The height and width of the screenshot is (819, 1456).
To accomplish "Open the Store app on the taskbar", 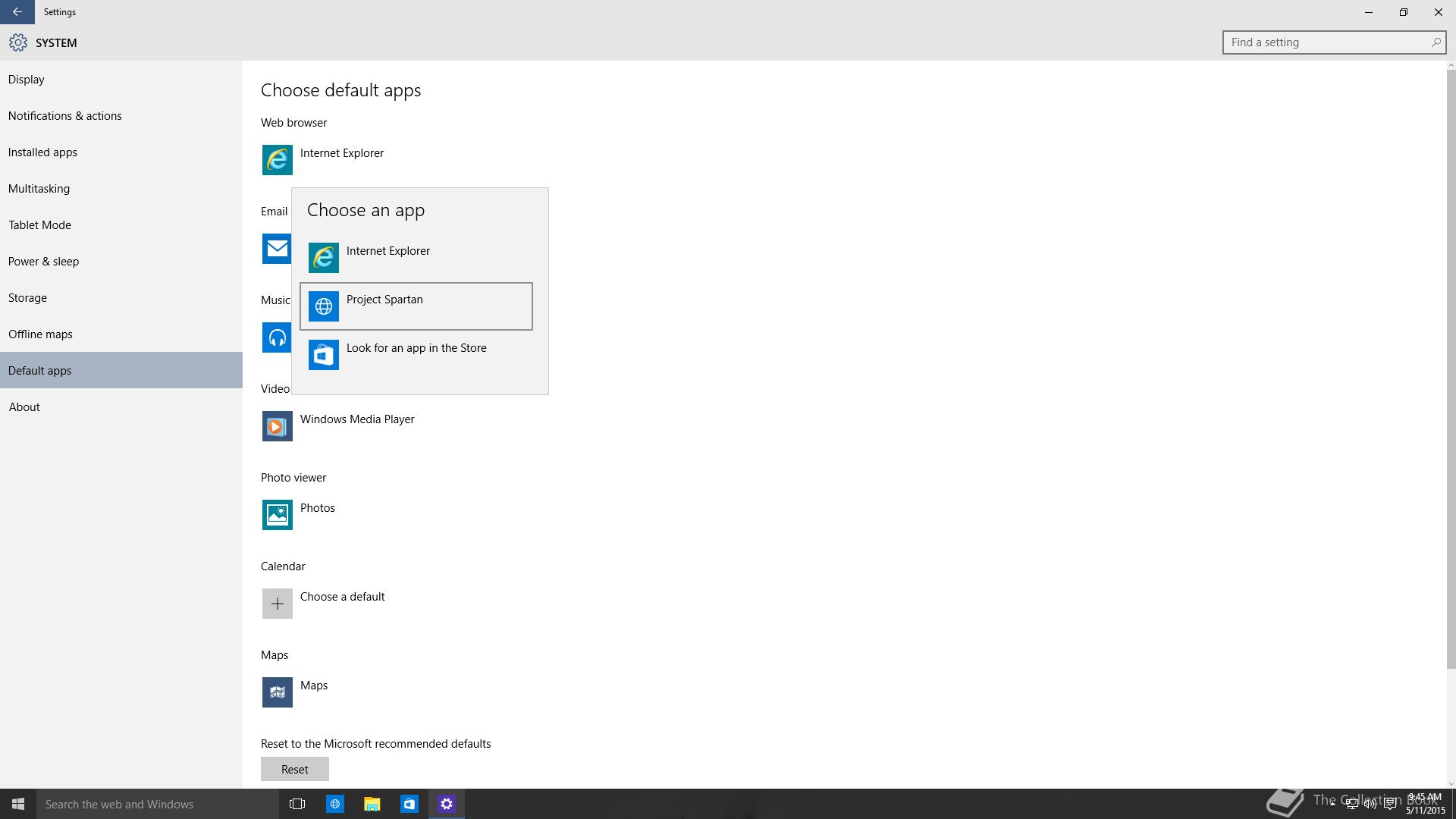I will point(409,804).
